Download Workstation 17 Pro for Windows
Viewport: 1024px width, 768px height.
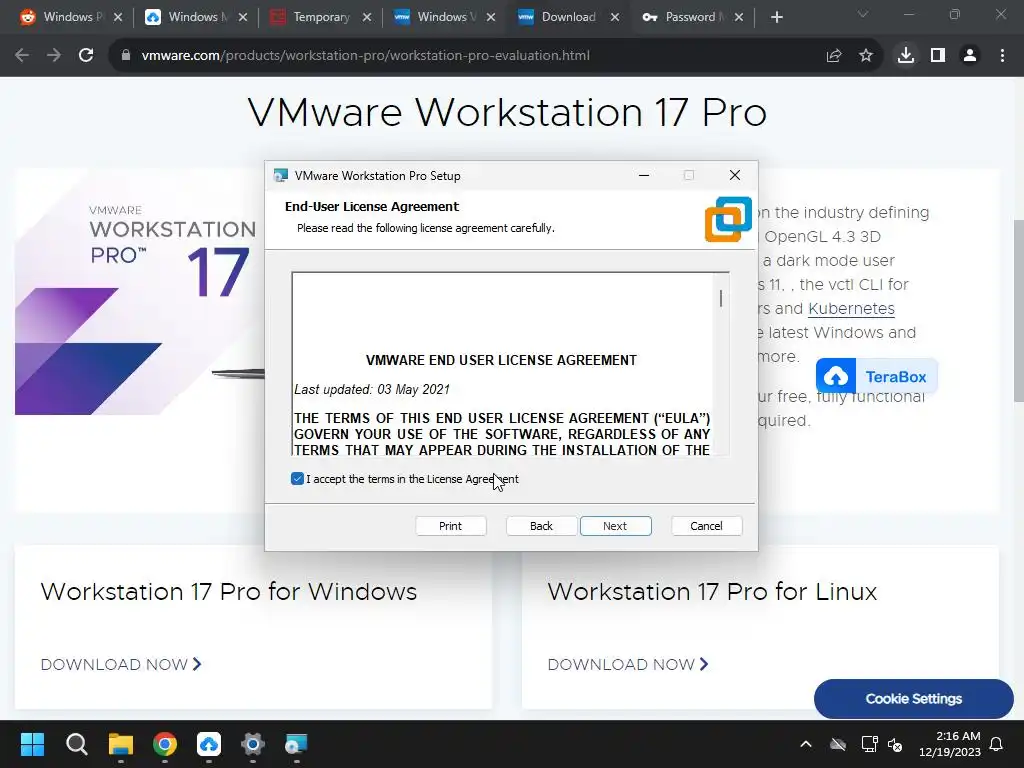coord(121,664)
